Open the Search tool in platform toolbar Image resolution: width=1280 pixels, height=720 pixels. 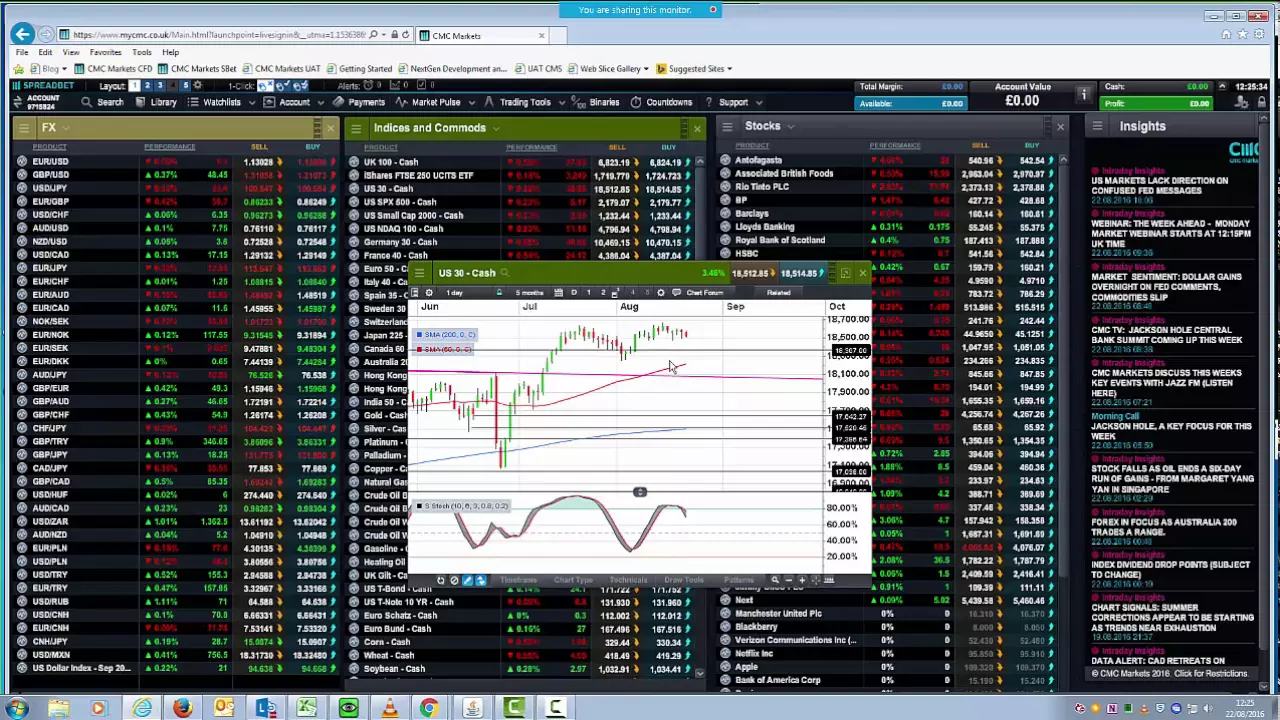point(102,102)
